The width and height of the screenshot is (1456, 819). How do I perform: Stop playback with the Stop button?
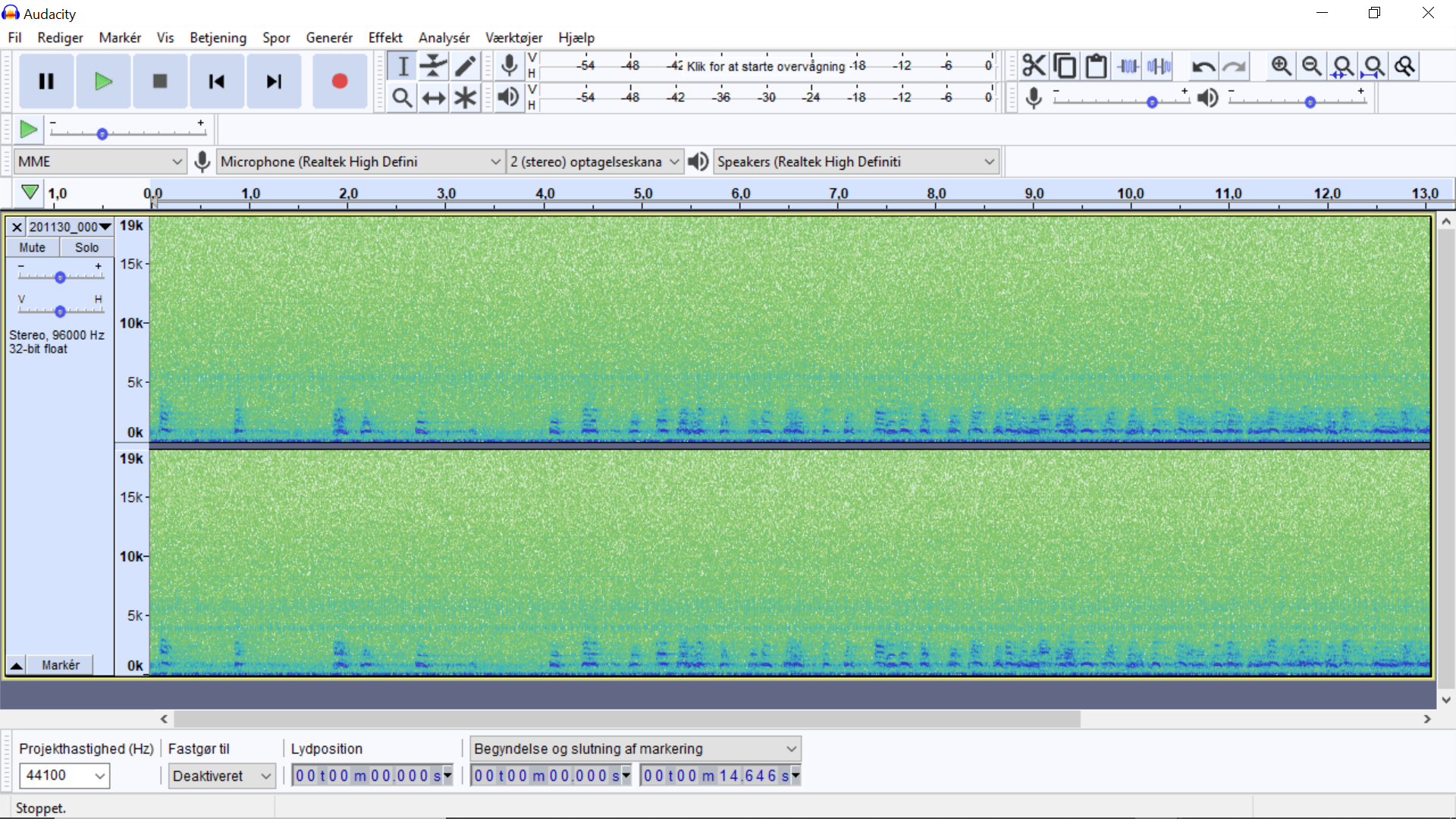pyautogui.click(x=160, y=81)
